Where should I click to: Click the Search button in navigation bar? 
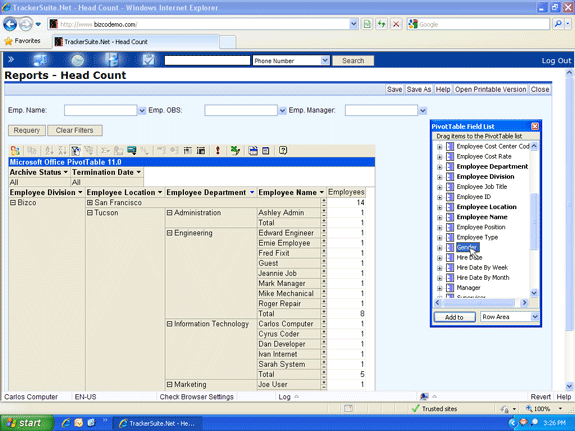(353, 61)
